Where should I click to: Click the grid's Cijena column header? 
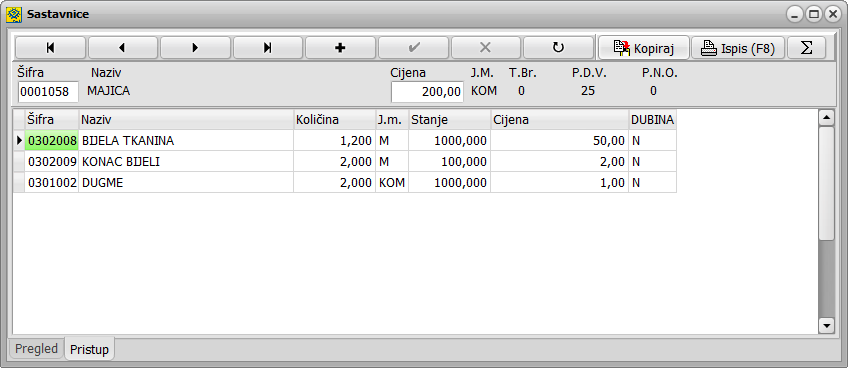[559, 120]
